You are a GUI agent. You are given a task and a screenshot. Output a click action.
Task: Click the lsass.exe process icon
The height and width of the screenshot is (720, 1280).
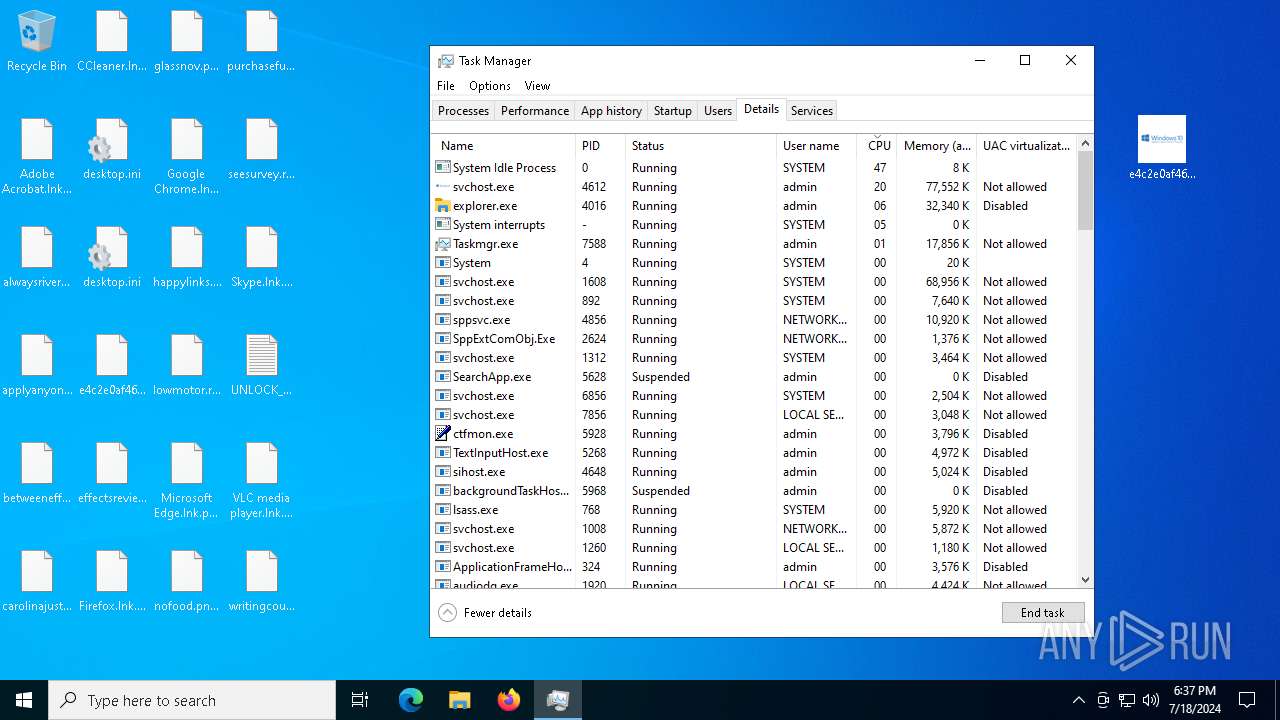click(x=444, y=510)
